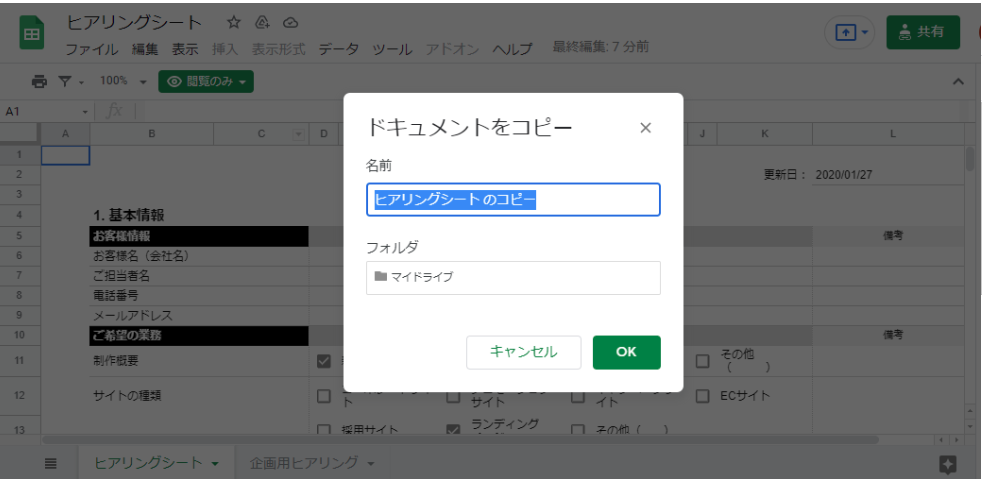Image resolution: width=983 pixels, height=480 pixels.
Task: Select row 5 header
Action: tap(20, 236)
